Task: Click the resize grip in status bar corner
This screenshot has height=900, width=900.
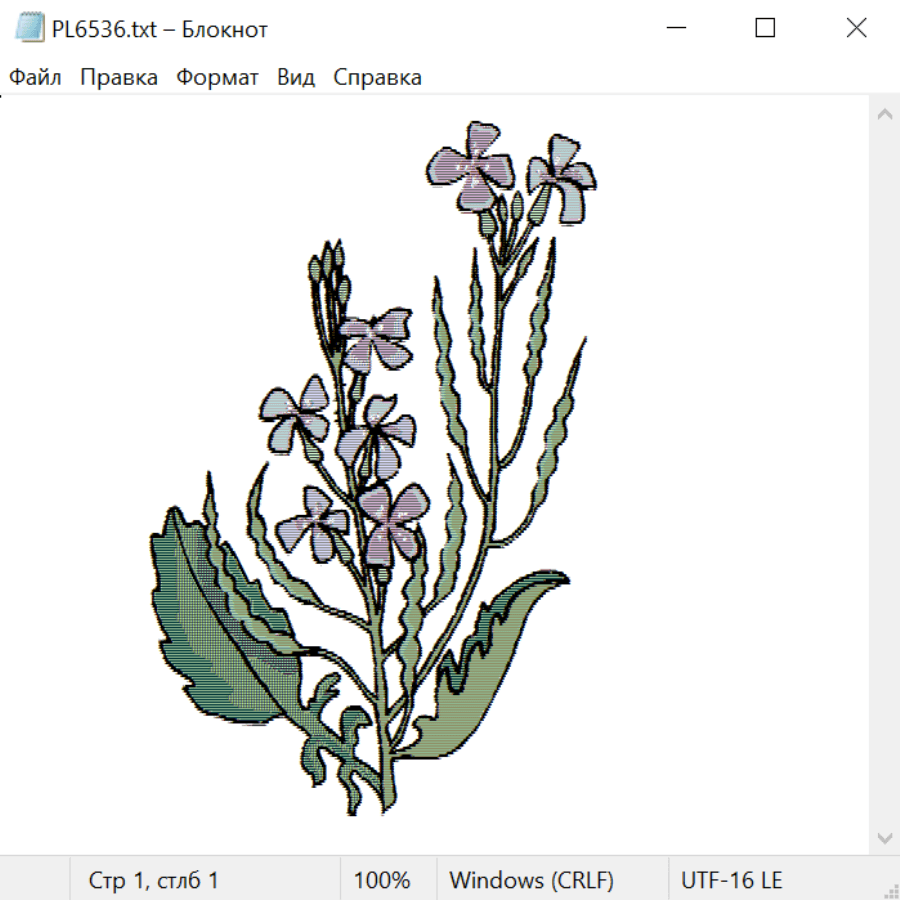Action: click(x=890, y=890)
